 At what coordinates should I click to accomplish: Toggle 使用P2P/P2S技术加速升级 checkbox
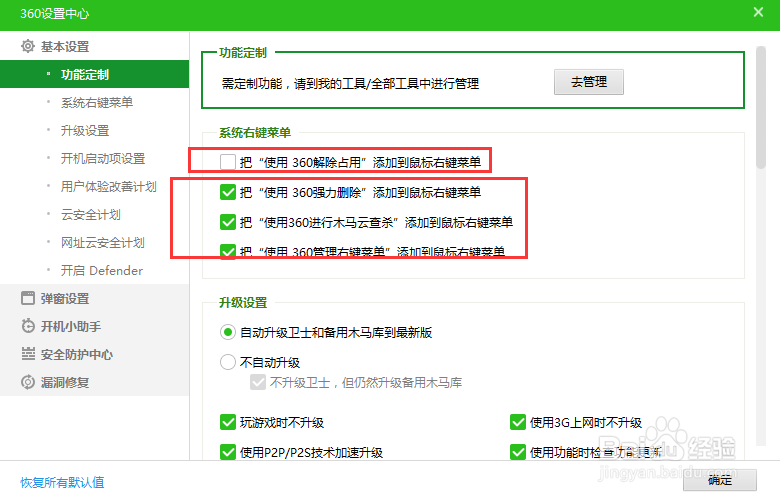click(x=228, y=452)
